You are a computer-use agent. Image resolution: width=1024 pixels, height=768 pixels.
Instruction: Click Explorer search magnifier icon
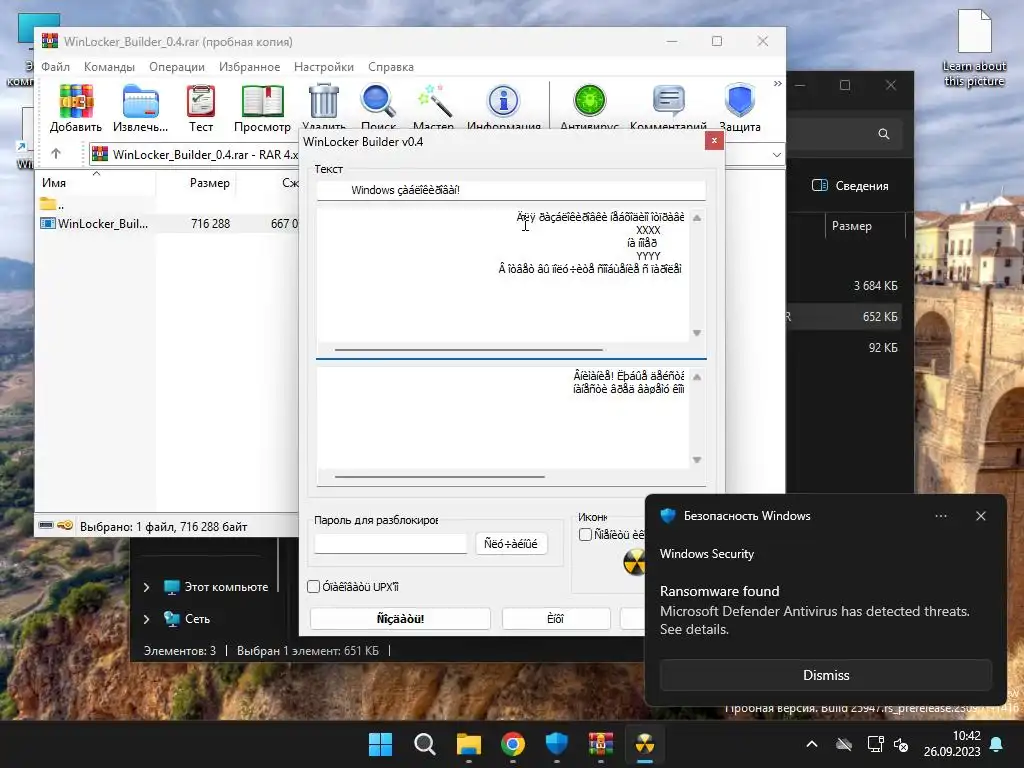click(884, 134)
